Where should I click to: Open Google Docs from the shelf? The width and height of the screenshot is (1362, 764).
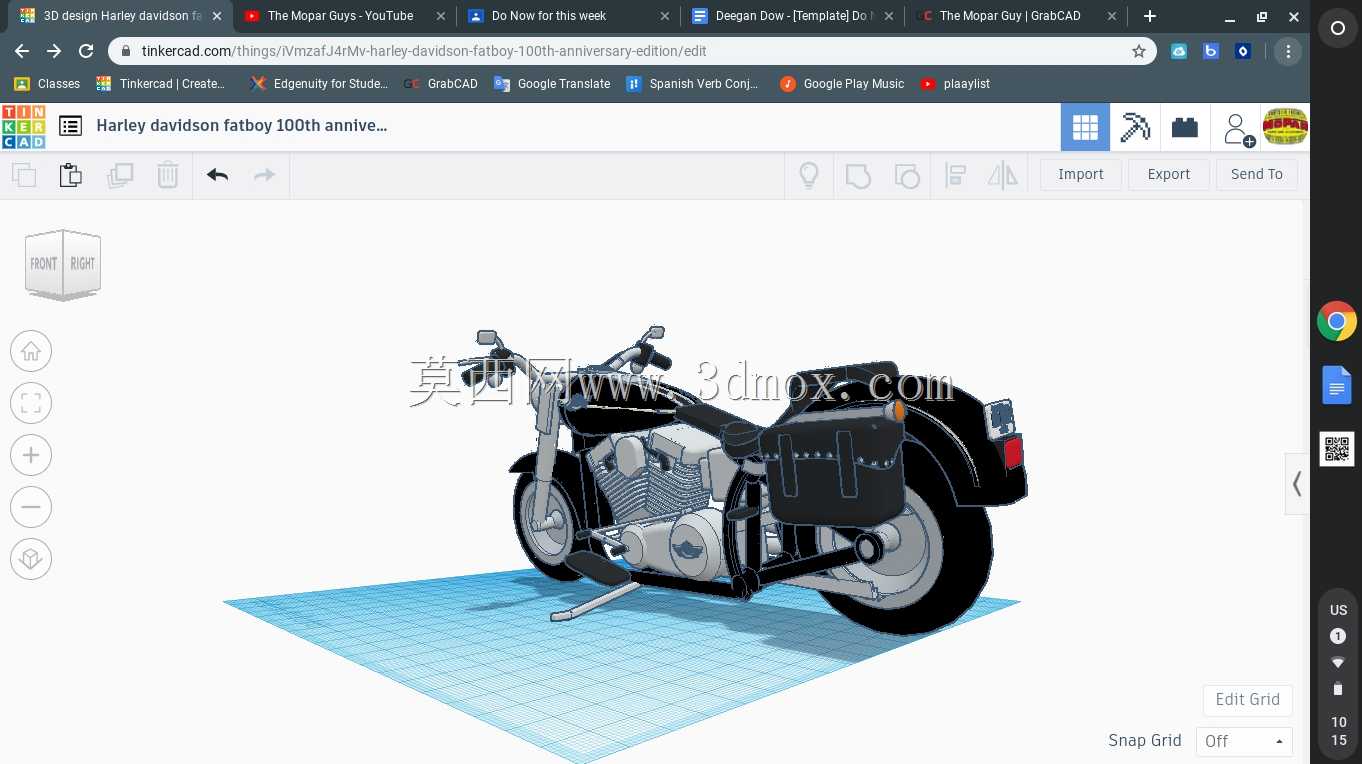pyautogui.click(x=1337, y=385)
